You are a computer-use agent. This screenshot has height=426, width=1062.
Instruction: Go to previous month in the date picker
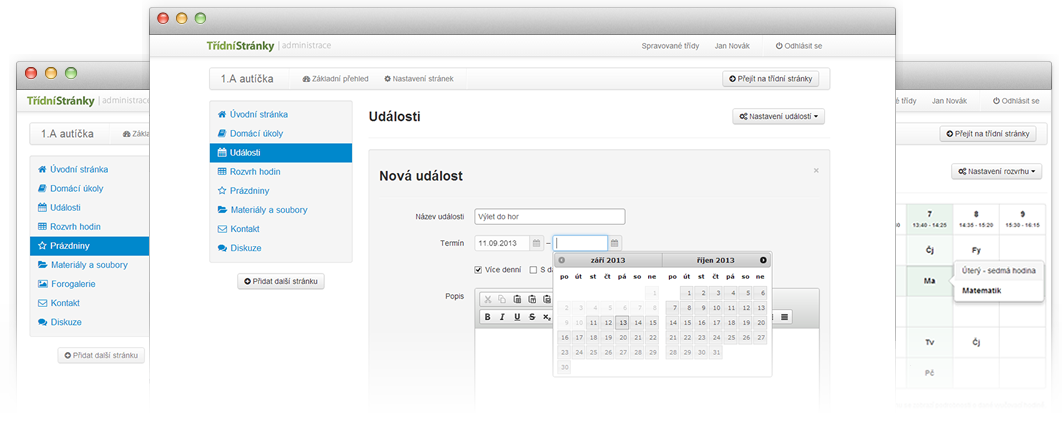coord(562,260)
